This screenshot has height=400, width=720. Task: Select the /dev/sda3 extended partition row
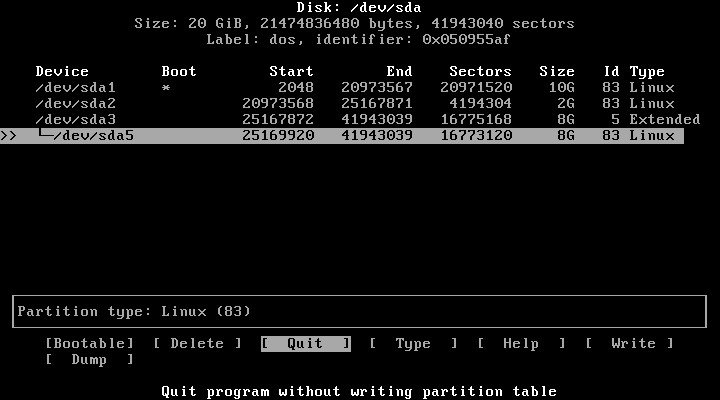point(367,119)
